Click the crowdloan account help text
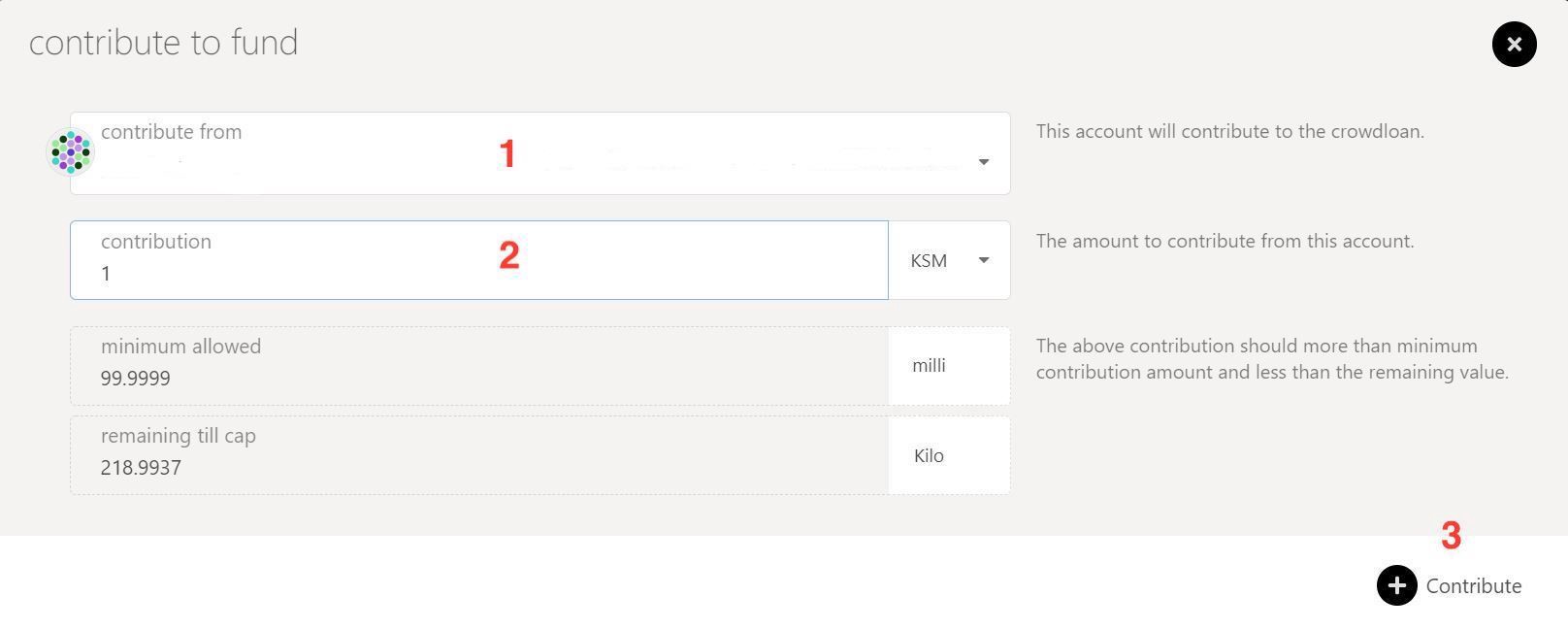1568x630 pixels. (1229, 131)
